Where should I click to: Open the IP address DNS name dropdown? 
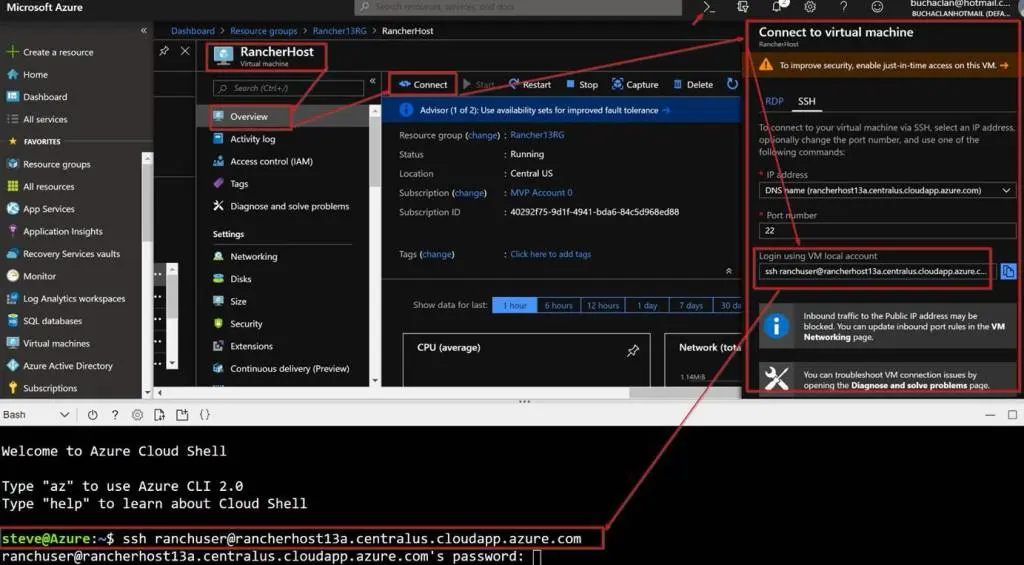coord(888,190)
